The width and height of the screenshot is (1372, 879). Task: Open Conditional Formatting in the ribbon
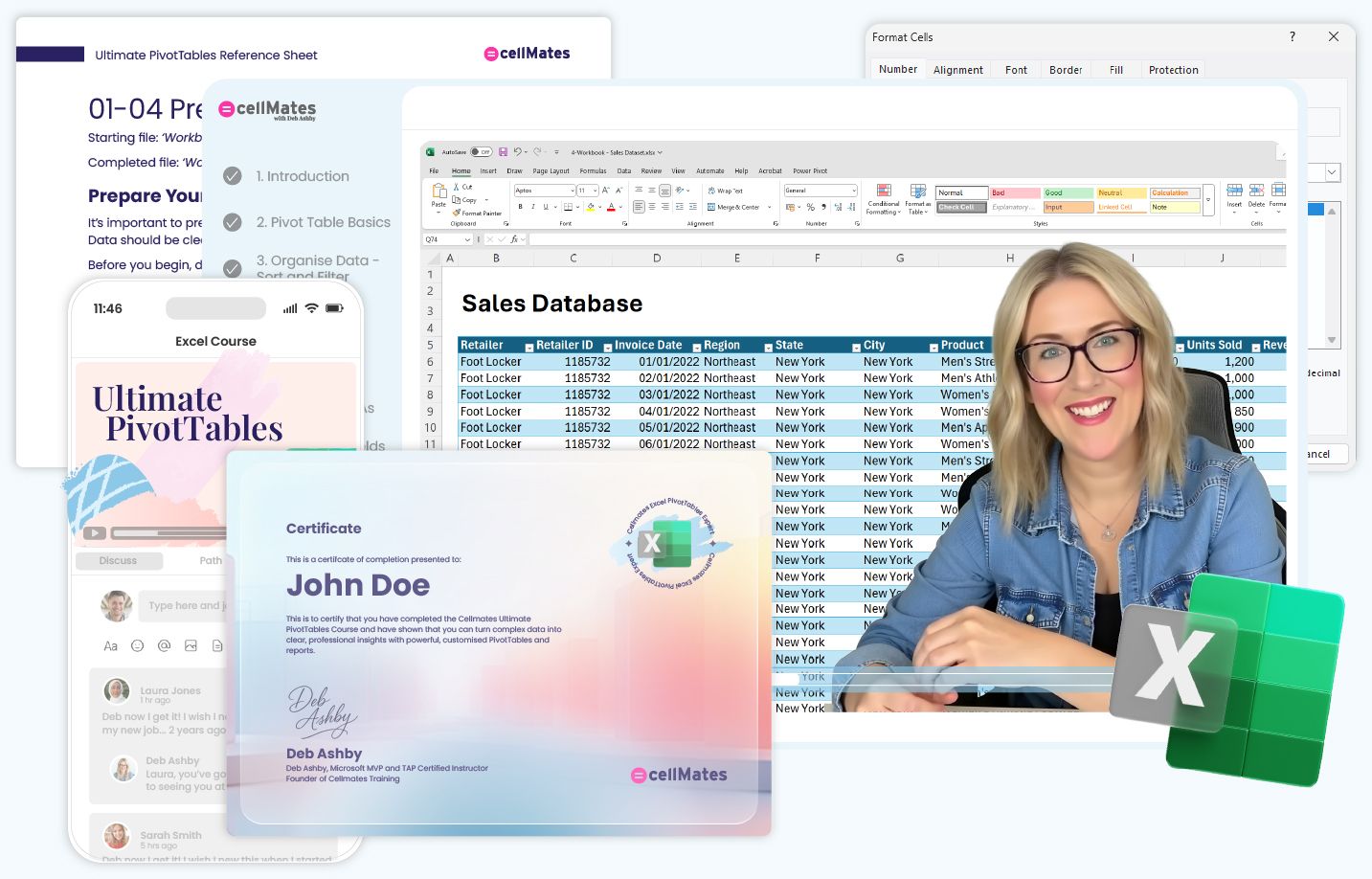(884, 199)
